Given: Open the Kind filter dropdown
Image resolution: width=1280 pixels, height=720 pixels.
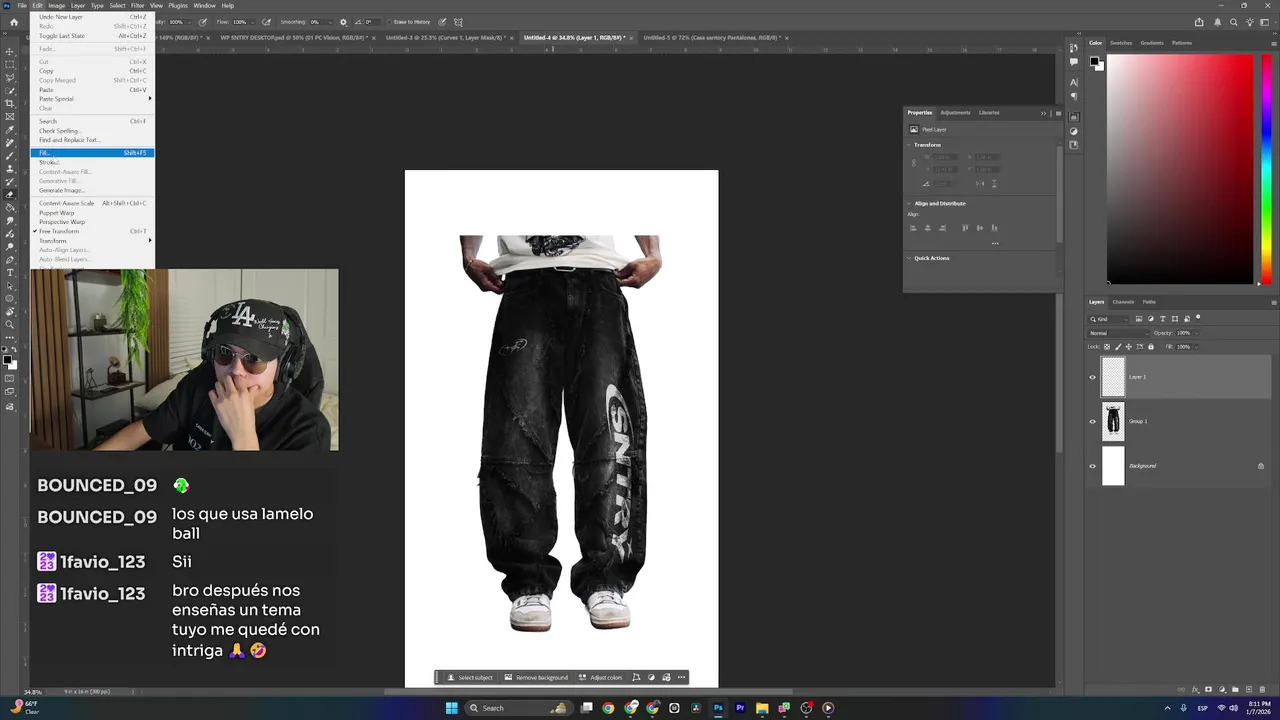Looking at the screenshot, I should pos(1109,319).
